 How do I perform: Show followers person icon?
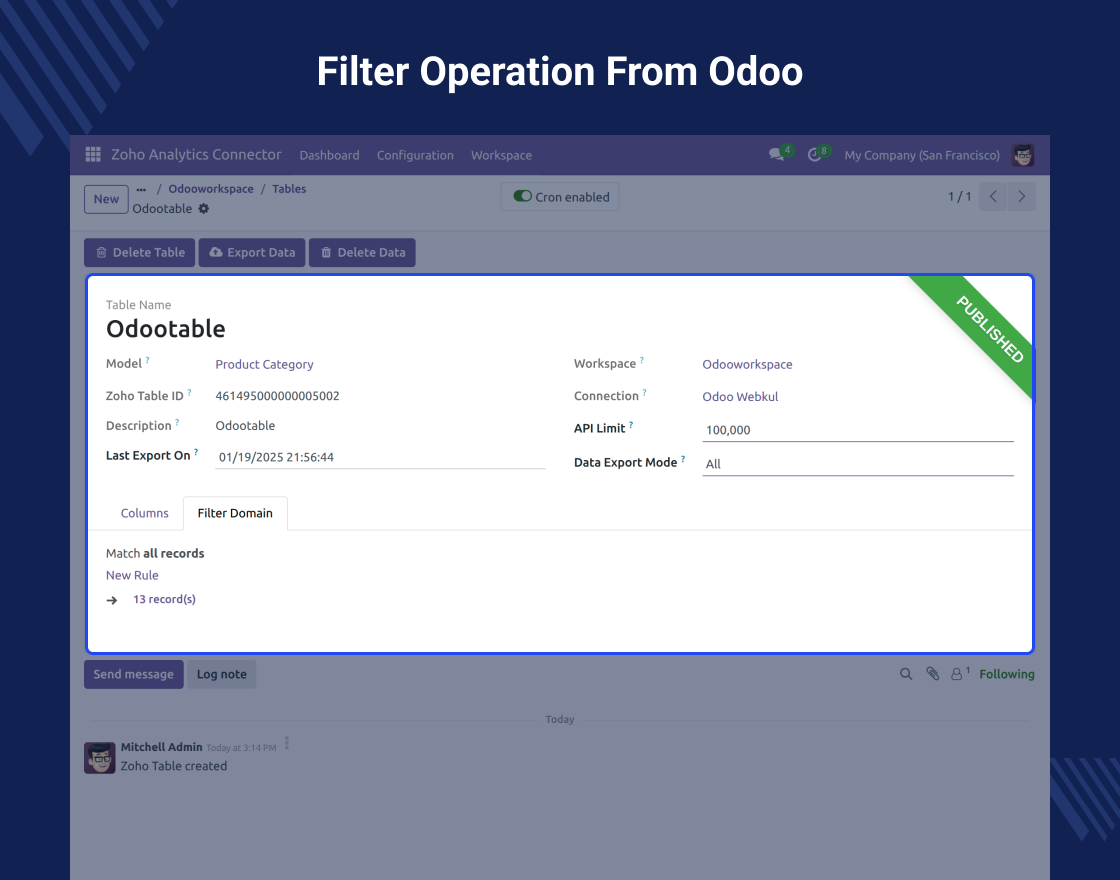pyautogui.click(x=956, y=674)
